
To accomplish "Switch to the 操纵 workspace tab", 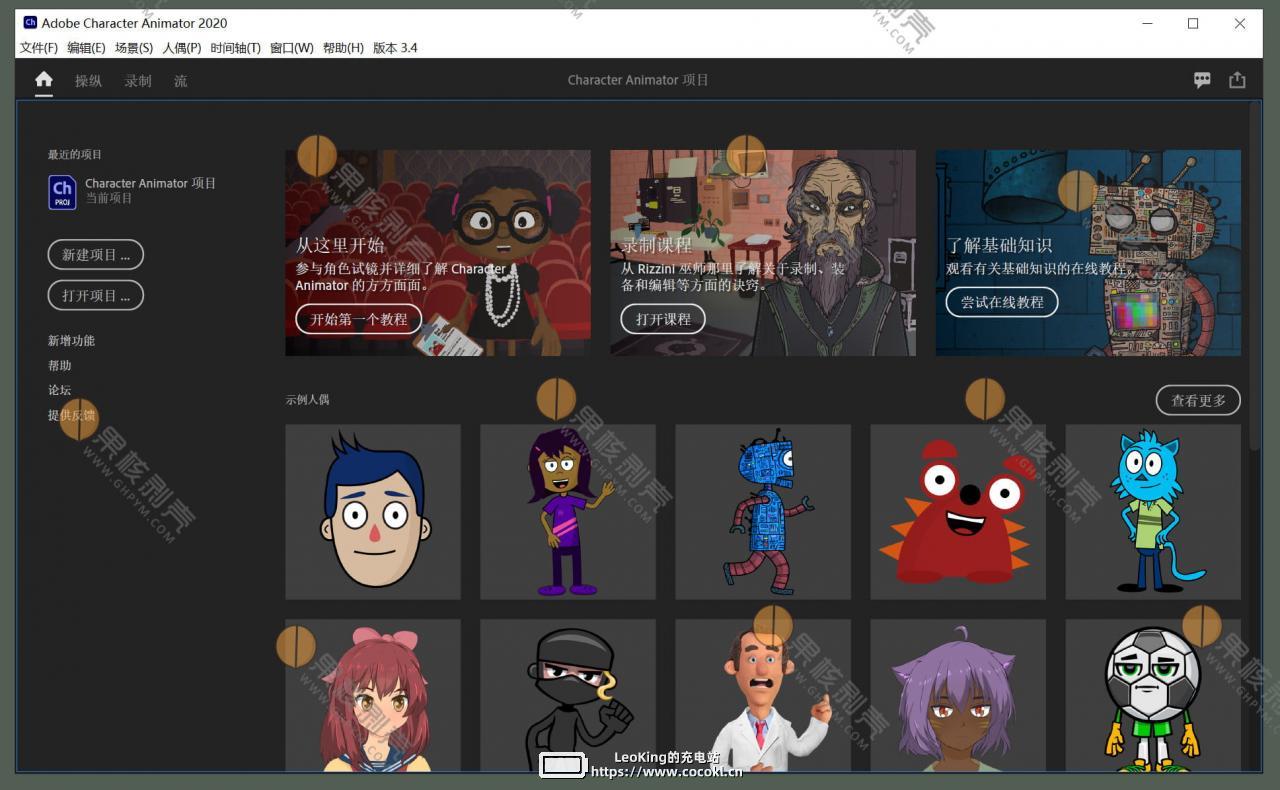I will click(88, 81).
